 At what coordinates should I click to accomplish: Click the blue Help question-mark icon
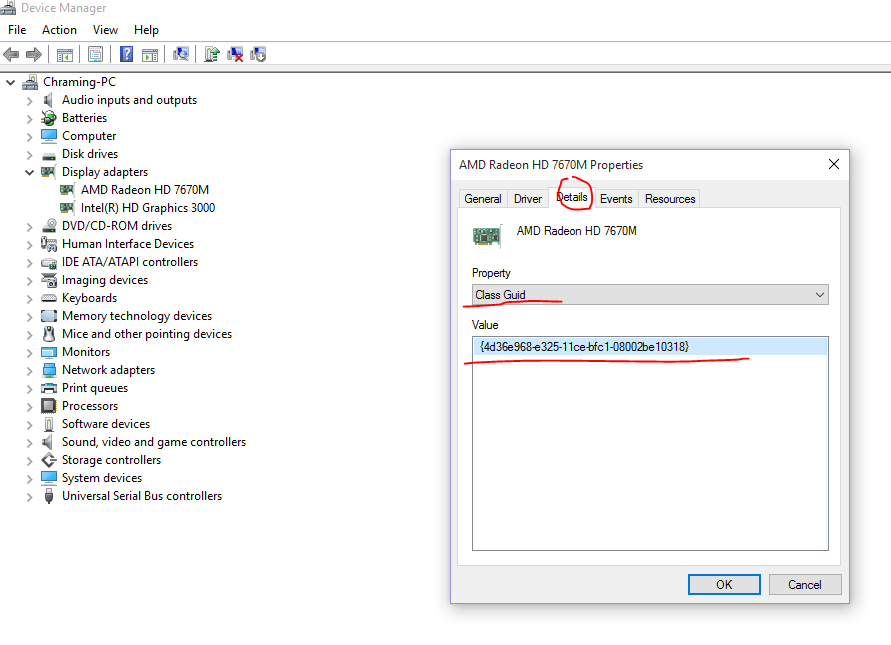pos(126,54)
